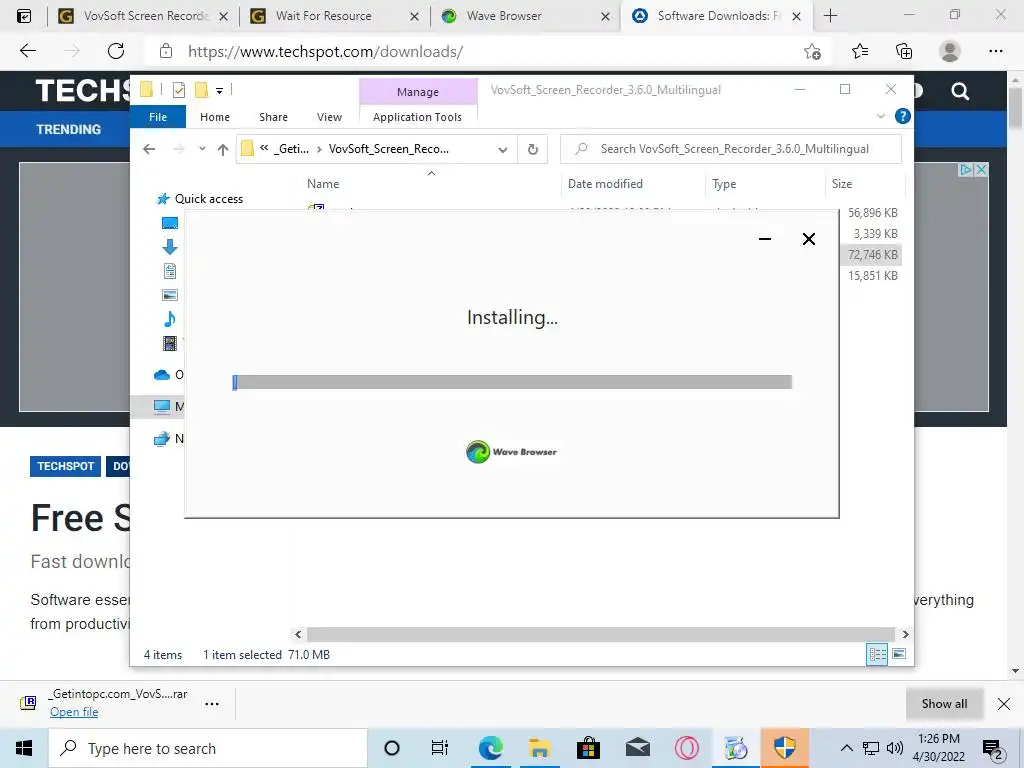This screenshot has width=1024, height=768.
Task: Switch Explorer to details view icon
Action: click(876, 654)
